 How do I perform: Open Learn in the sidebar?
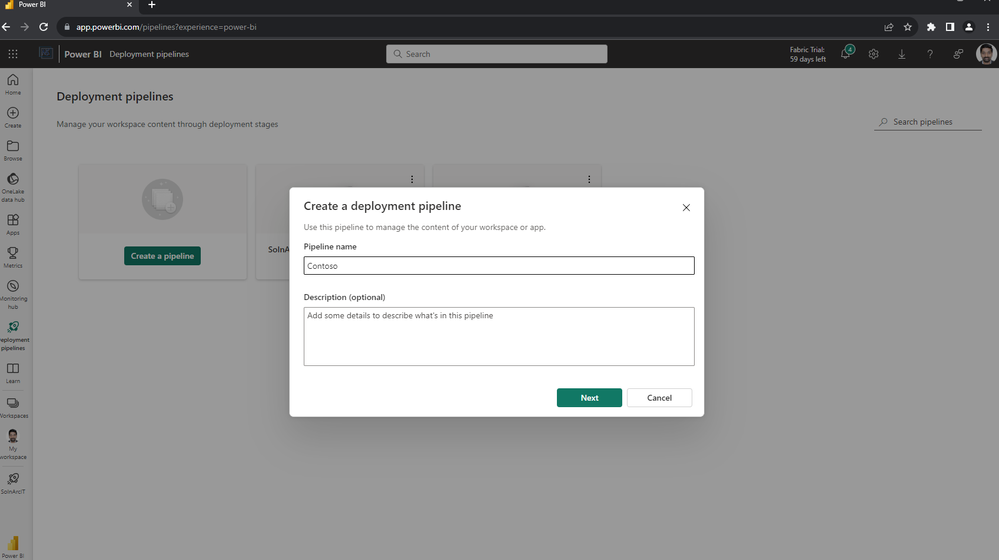pyautogui.click(x=13, y=373)
